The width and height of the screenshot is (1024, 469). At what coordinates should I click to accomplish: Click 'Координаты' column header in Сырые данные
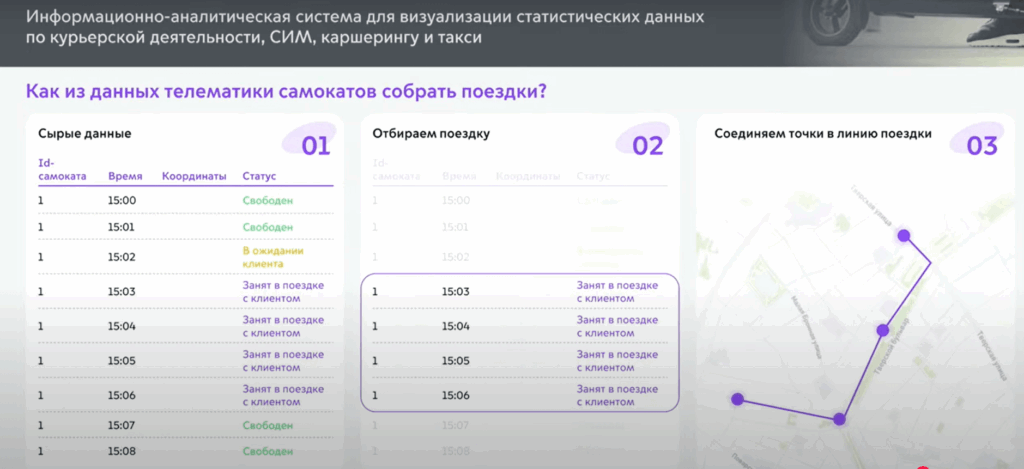[x=195, y=176]
